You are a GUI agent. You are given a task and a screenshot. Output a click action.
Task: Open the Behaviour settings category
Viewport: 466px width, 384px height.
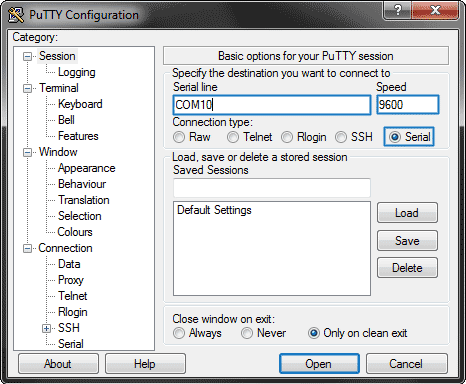82,184
